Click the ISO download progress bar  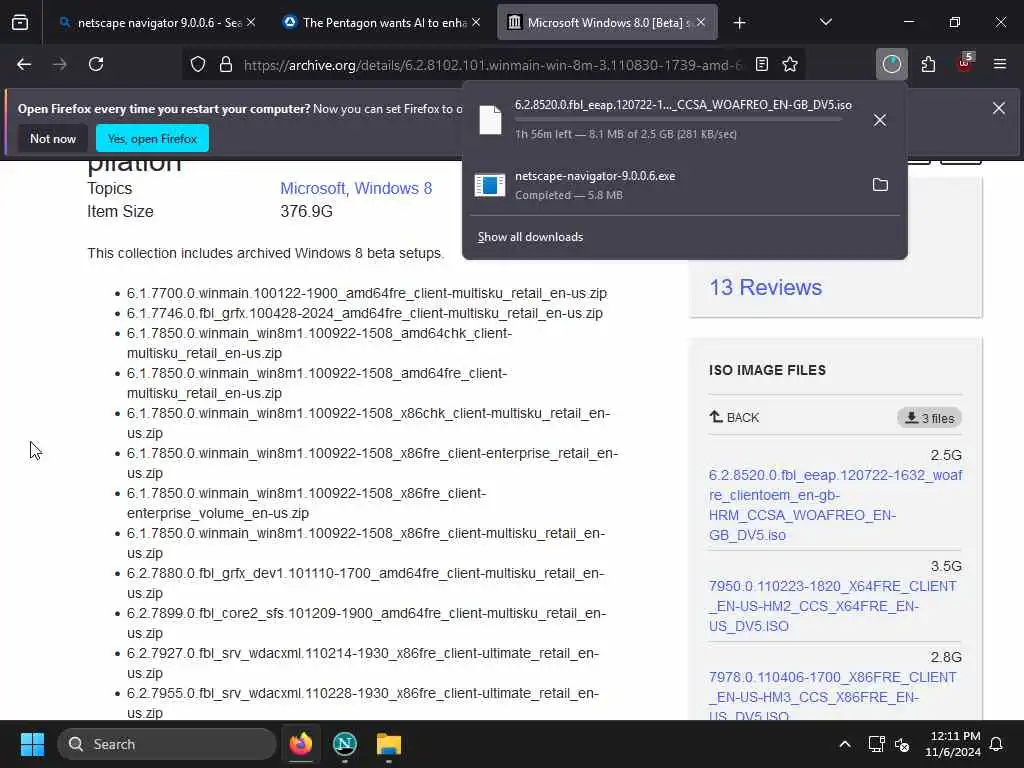[x=678, y=120]
